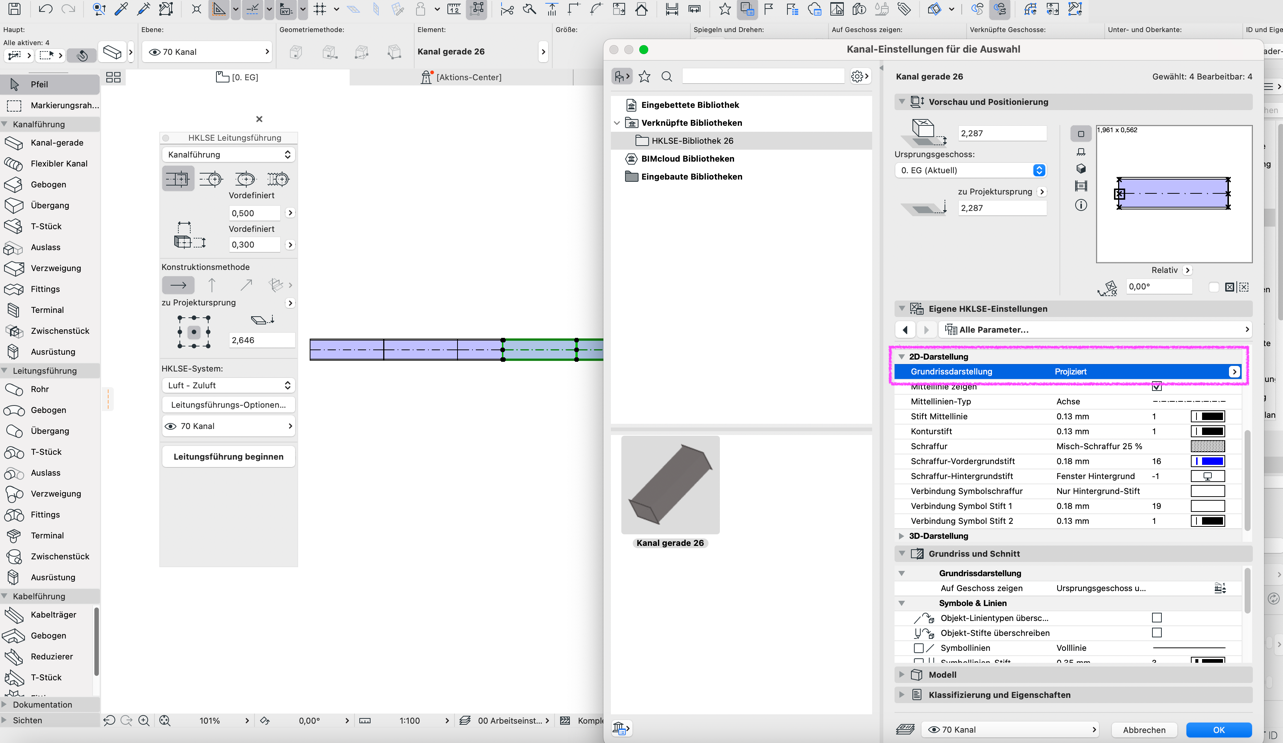Image resolution: width=1283 pixels, height=743 pixels.
Task: Expand the 3D-Darstellung group
Action: pos(901,537)
